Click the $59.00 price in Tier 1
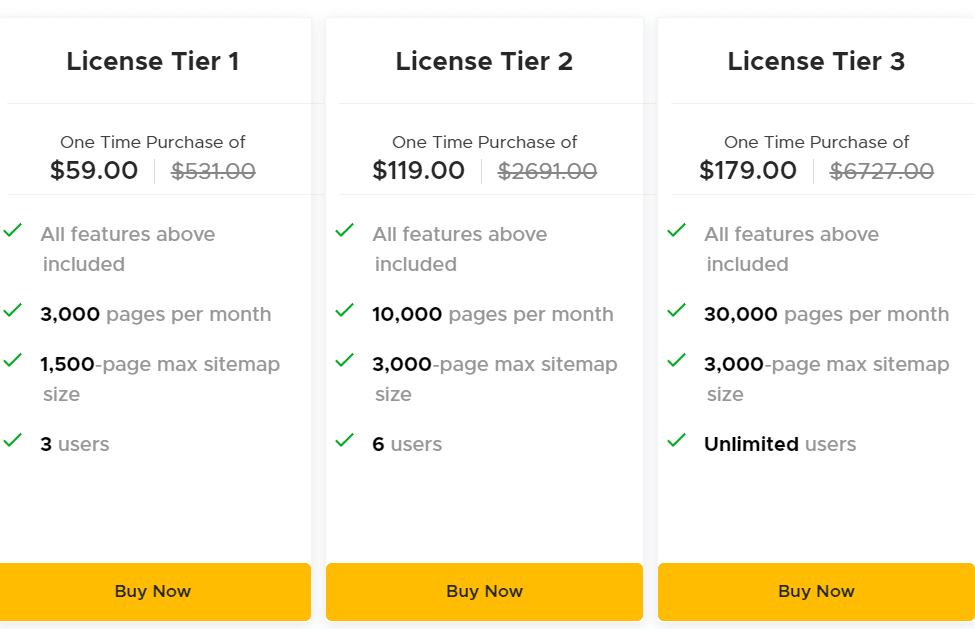The width and height of the screenshot is (975, 629). click(x=93, y=170)
